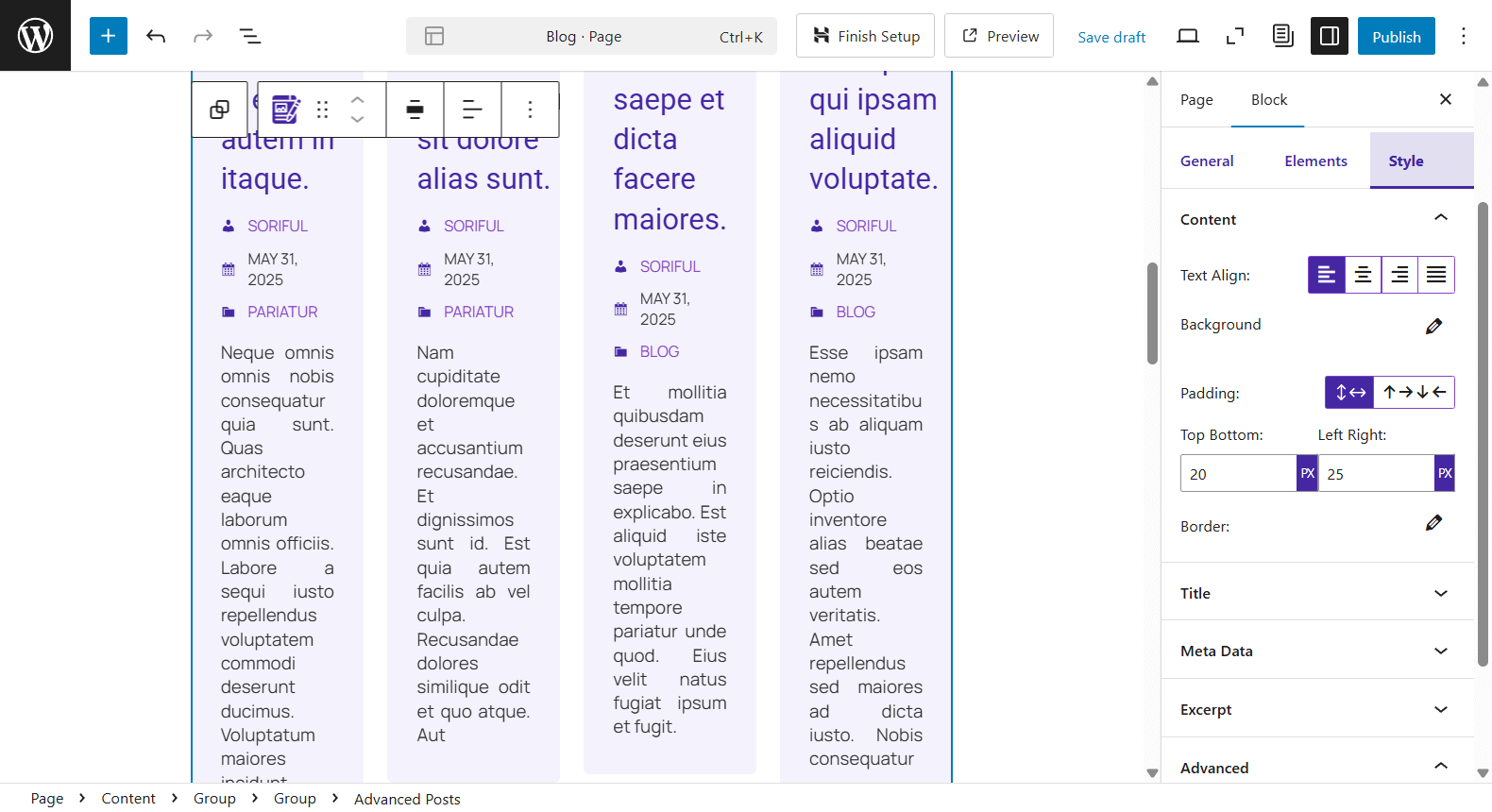Collapse the Content section

[1317, 219]
